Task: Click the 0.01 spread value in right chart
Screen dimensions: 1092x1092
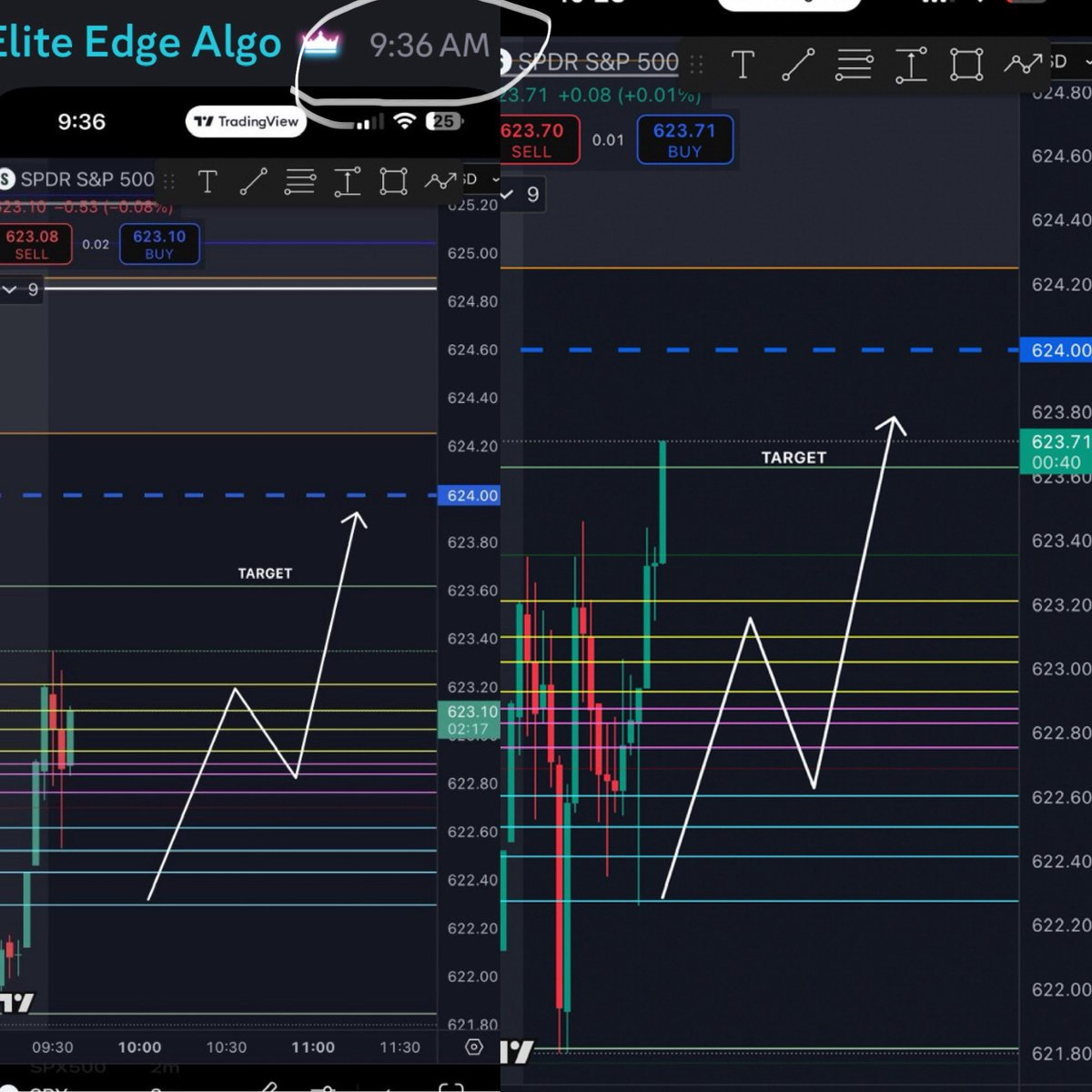Action: (608, 140)
